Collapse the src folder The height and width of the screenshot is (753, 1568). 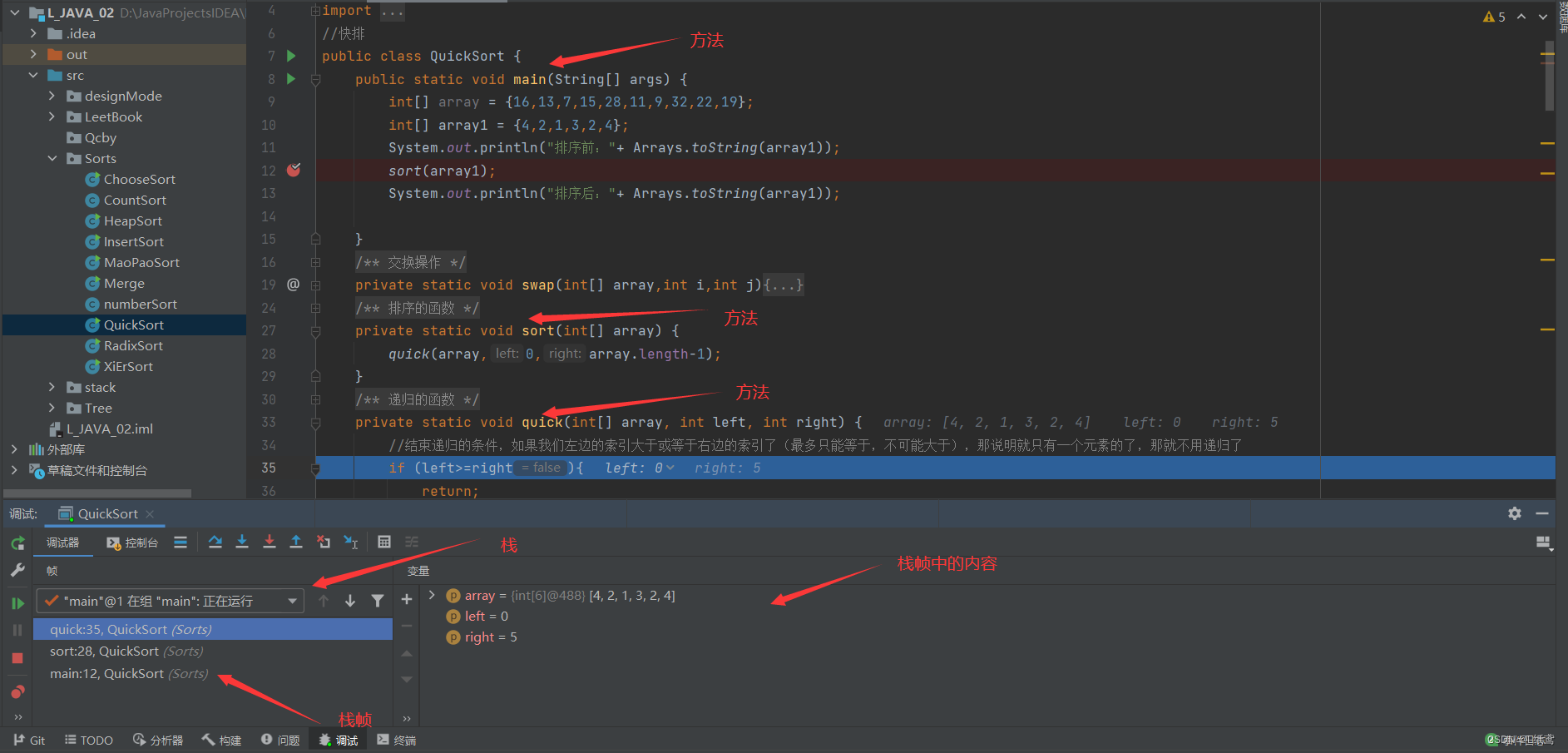pos(33,75)
